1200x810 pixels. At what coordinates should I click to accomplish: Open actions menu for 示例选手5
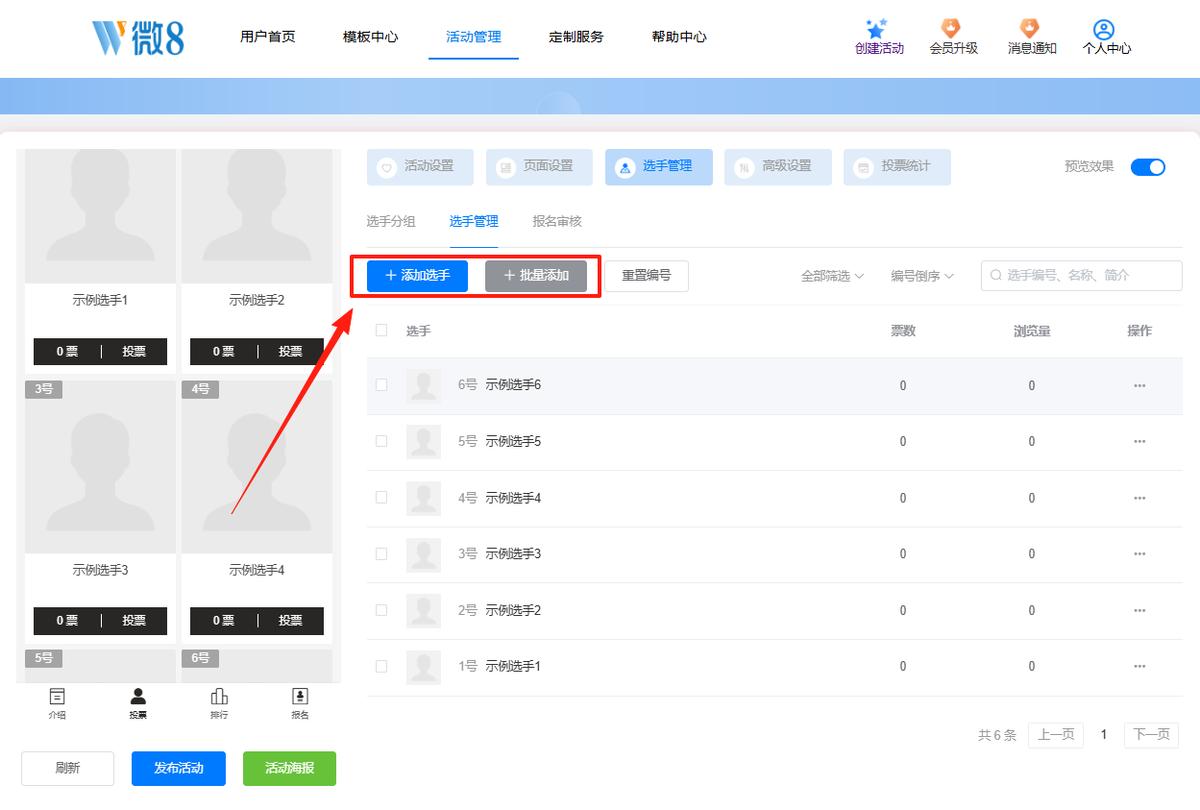[1139, 442]
